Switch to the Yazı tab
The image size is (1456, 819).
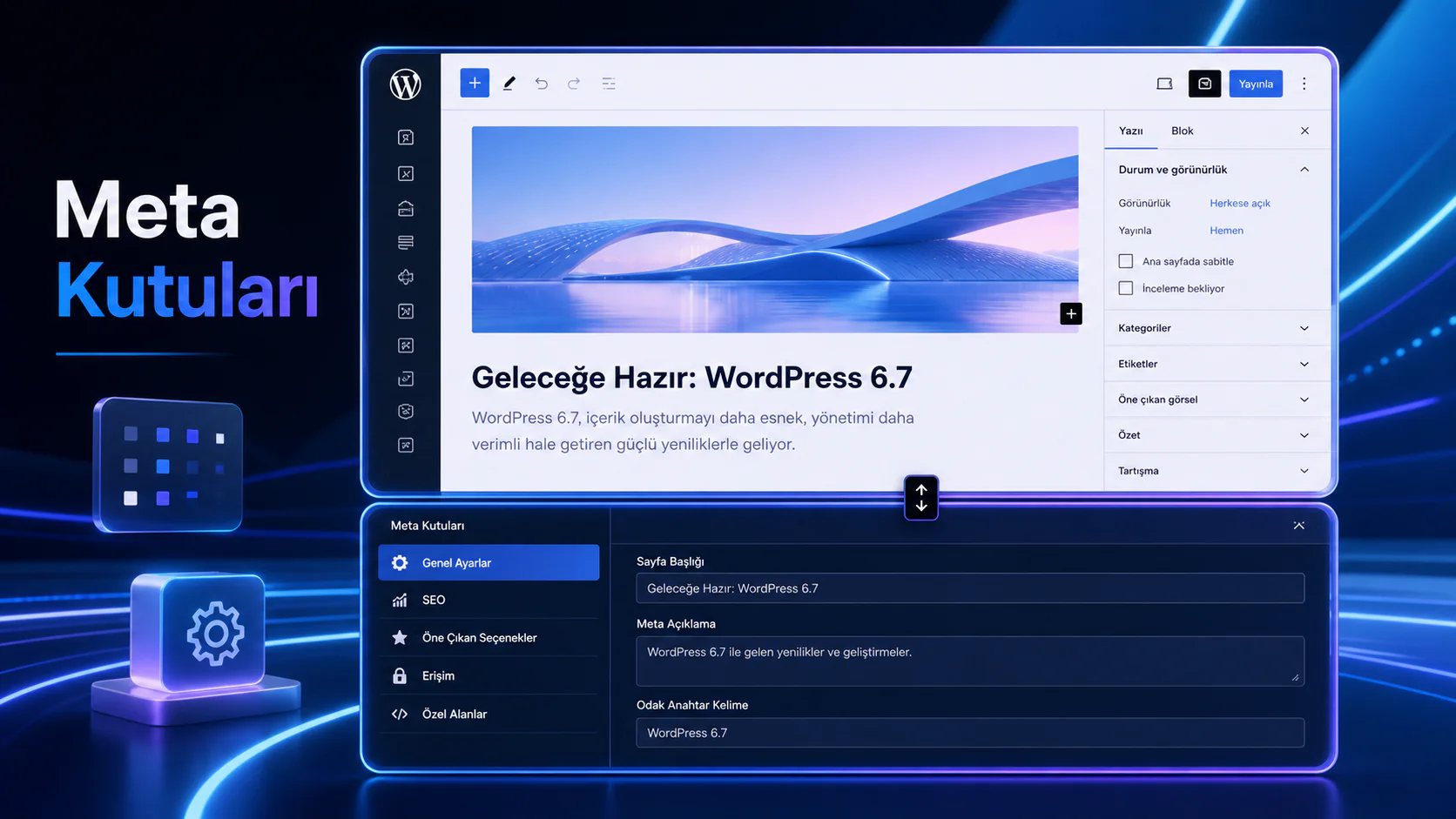[x=1130, y=131]
